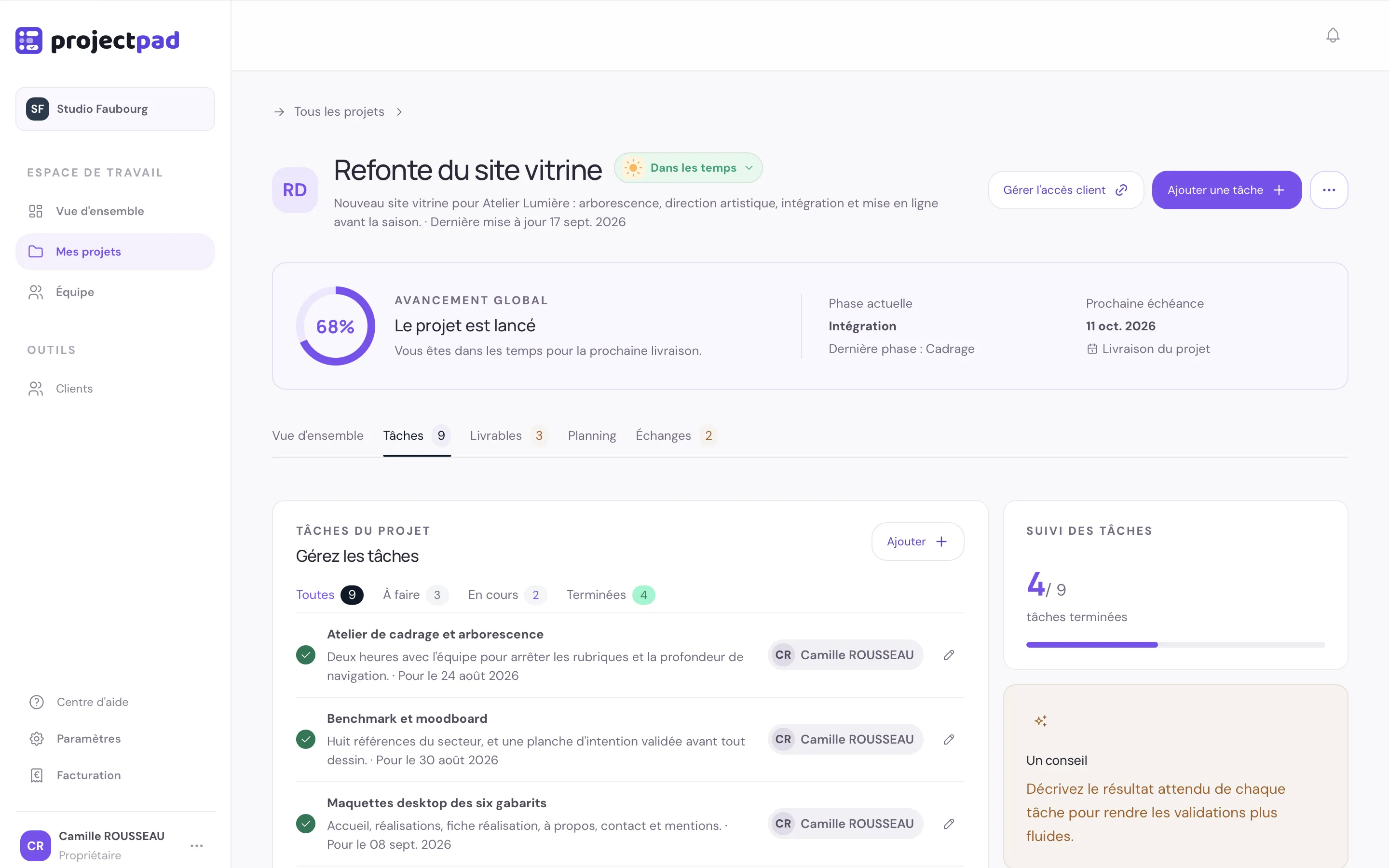The height and width of the screenshot is (868, 1389).
Task: Click the projectpad logo icon
Action: click(29, 40)
